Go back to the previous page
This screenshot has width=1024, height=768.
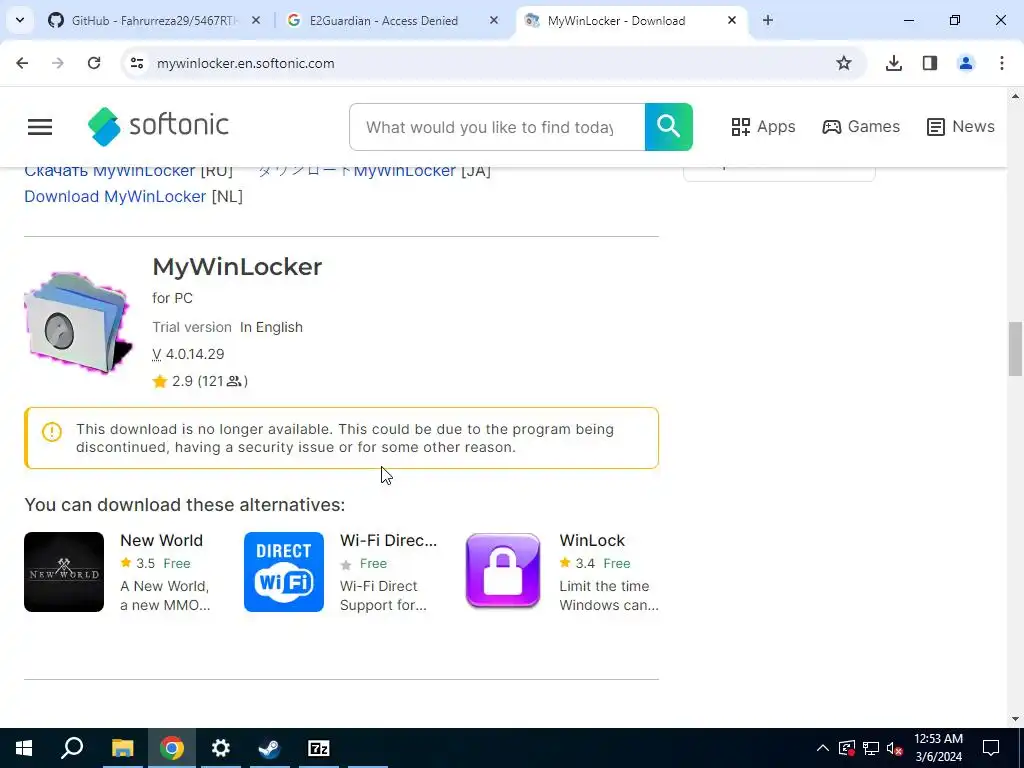[22, 63]
